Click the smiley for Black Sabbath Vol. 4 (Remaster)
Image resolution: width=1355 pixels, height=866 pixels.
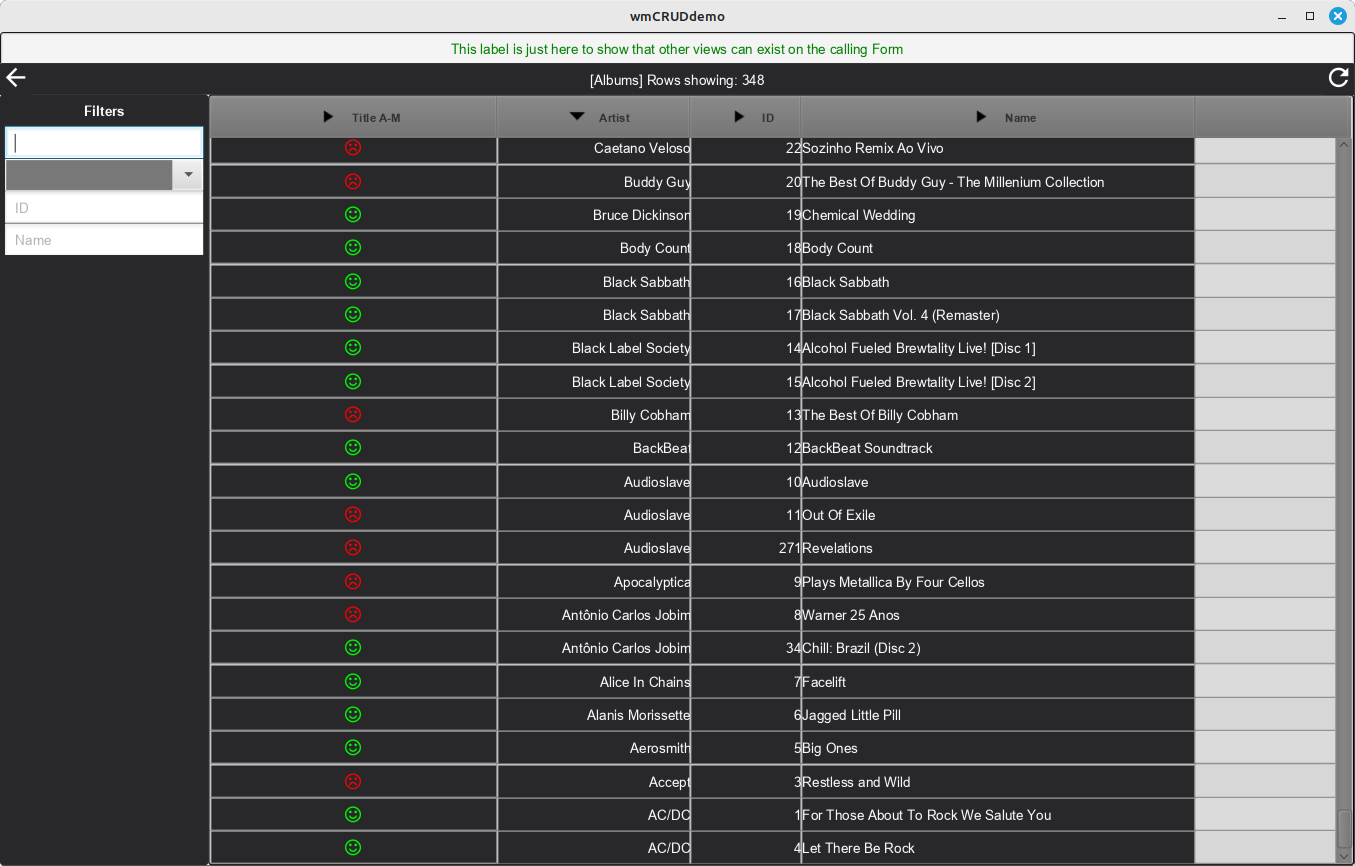point(353,315)
